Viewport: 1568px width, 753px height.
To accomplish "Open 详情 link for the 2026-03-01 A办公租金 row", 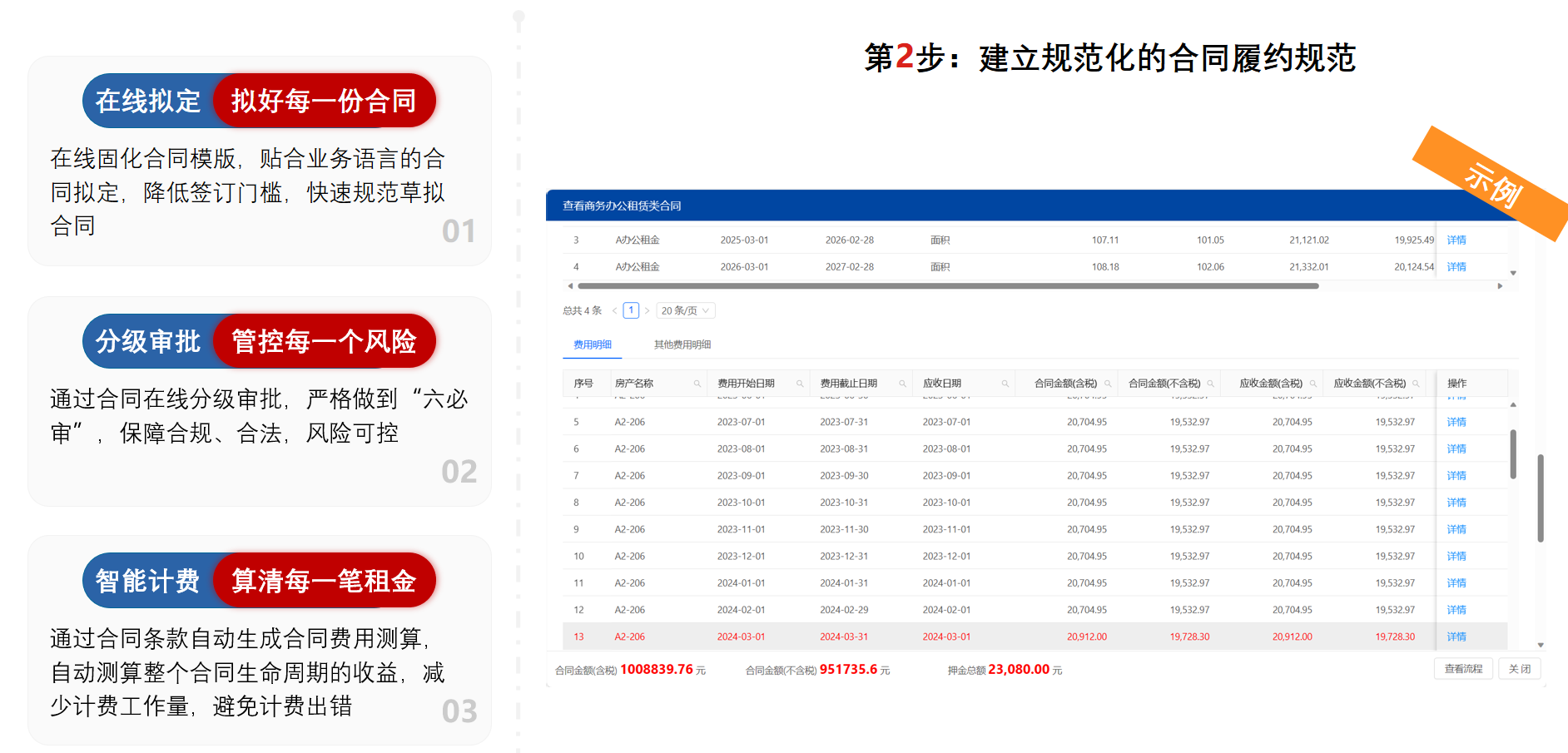I will pos(1456,267).
